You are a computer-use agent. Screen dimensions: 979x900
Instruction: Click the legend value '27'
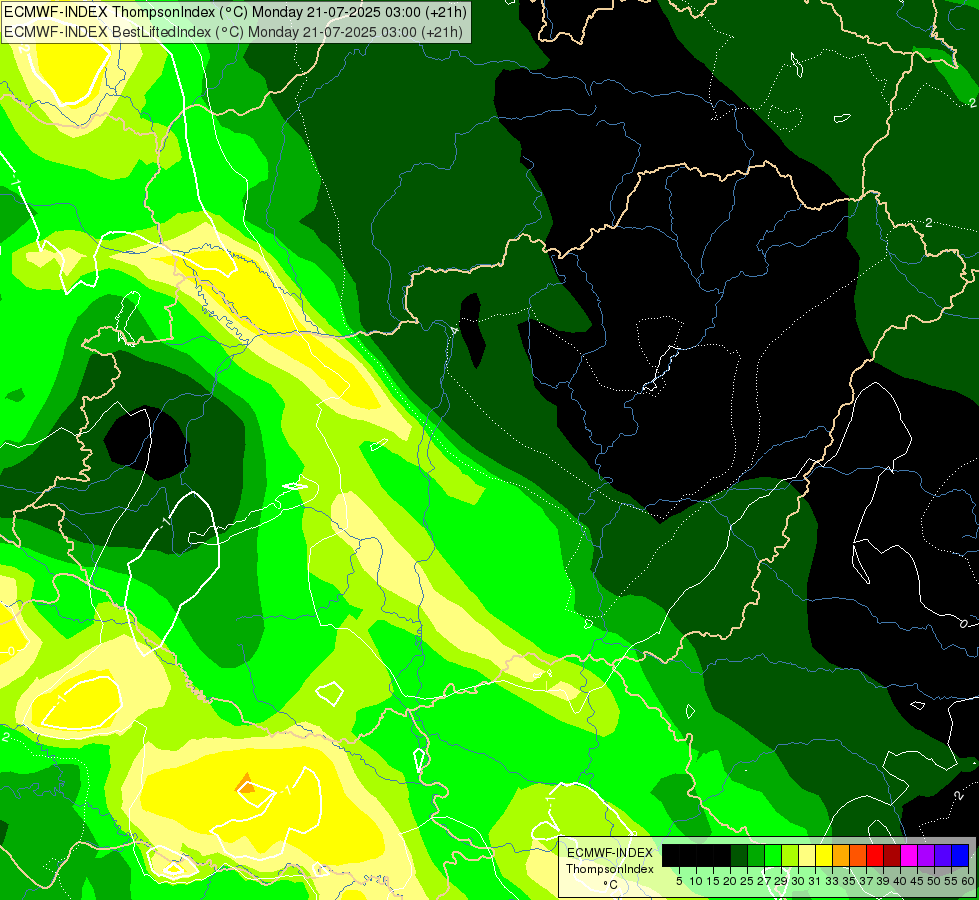[x=765, y=881]
